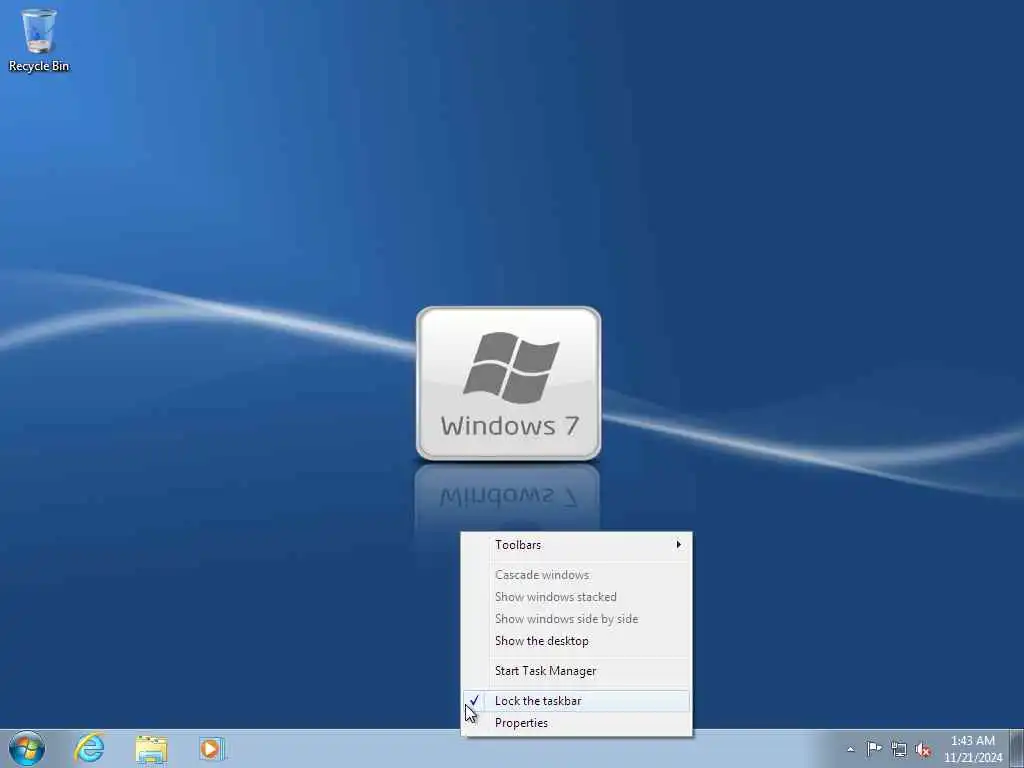Open Windows Media Player from taskbar

click(x=213, y=748)
